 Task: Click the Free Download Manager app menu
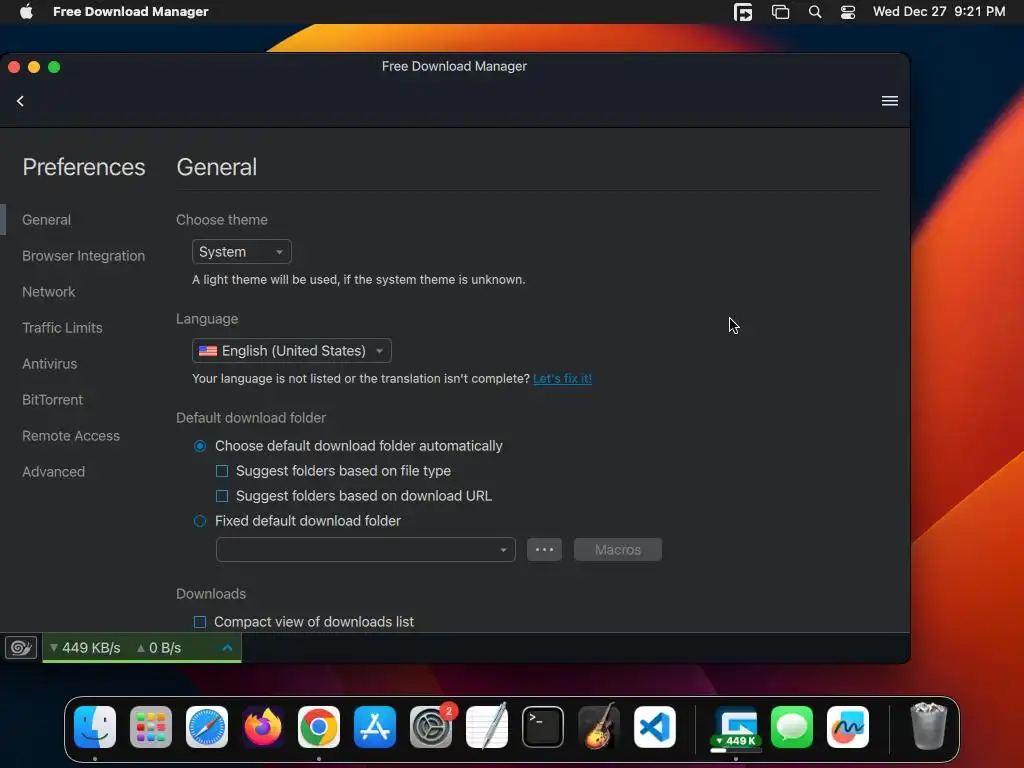pyautogui.click(x=131, y=12)
